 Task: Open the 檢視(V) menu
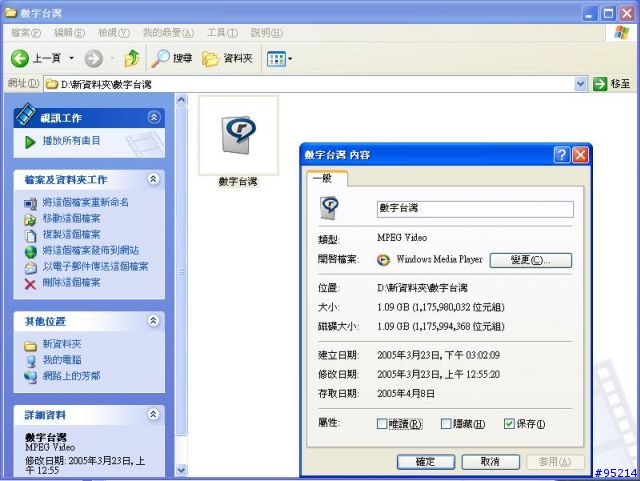click(113, 33)
